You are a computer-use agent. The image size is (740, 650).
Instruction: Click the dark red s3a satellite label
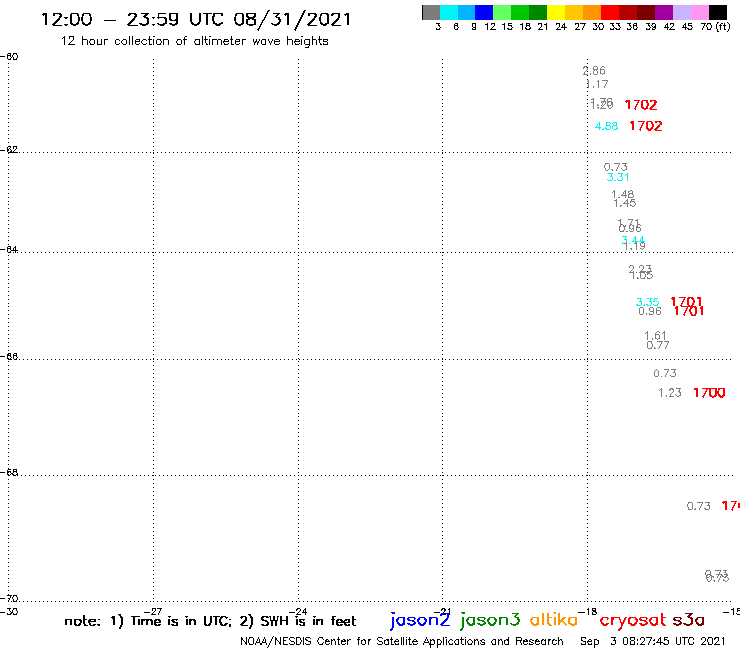[689, 620]
